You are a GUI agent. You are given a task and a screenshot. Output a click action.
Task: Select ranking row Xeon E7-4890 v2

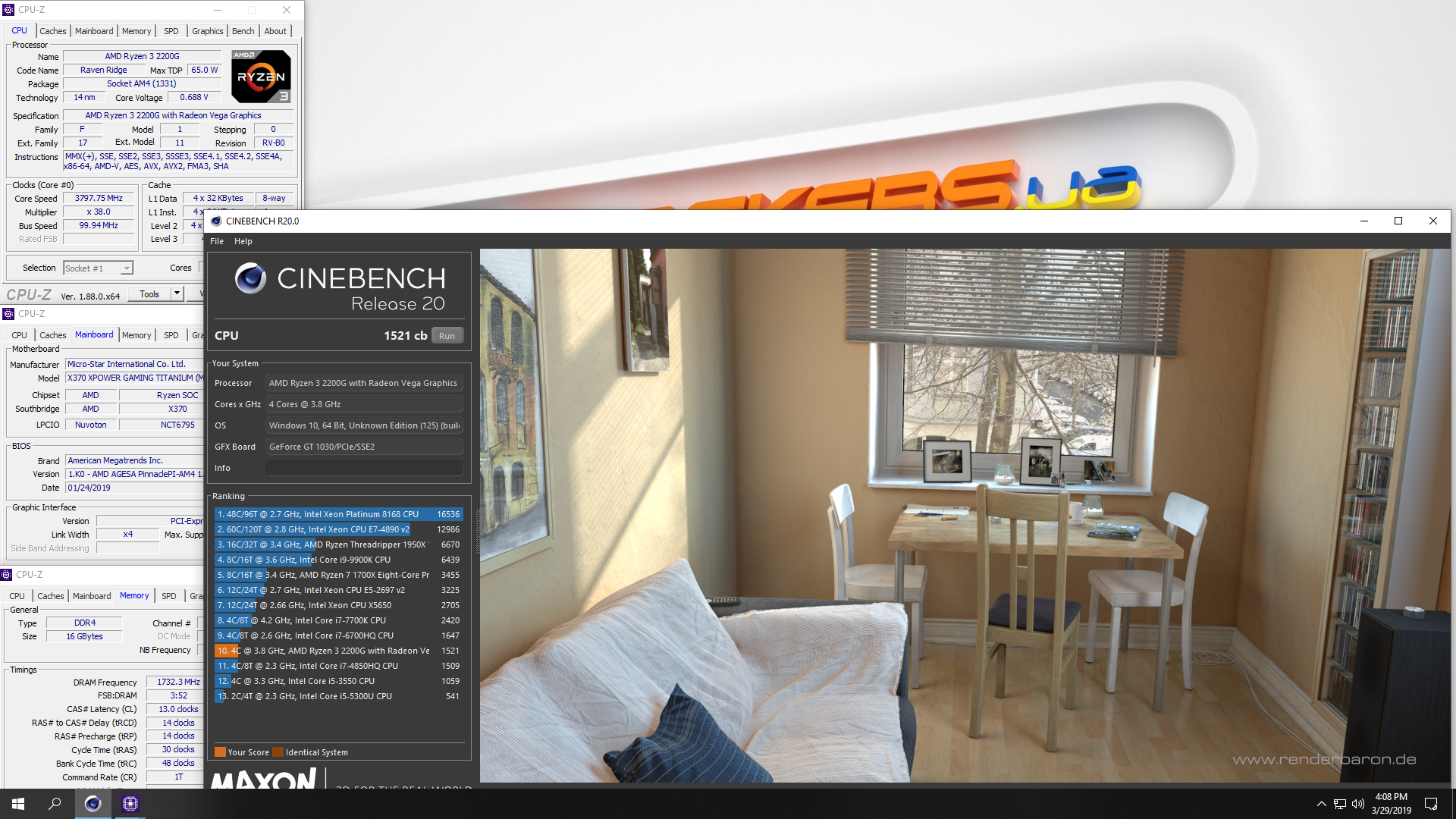pos(338,529)
